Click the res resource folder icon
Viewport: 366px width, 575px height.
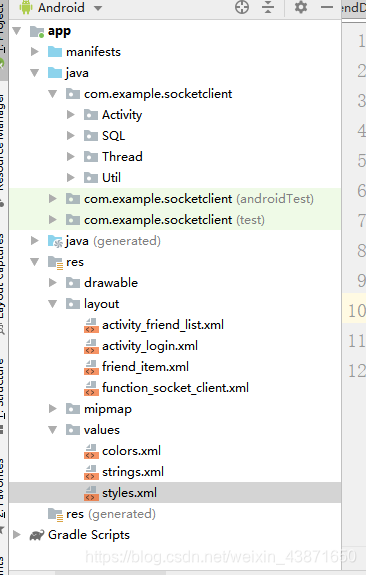pos(55,262)
